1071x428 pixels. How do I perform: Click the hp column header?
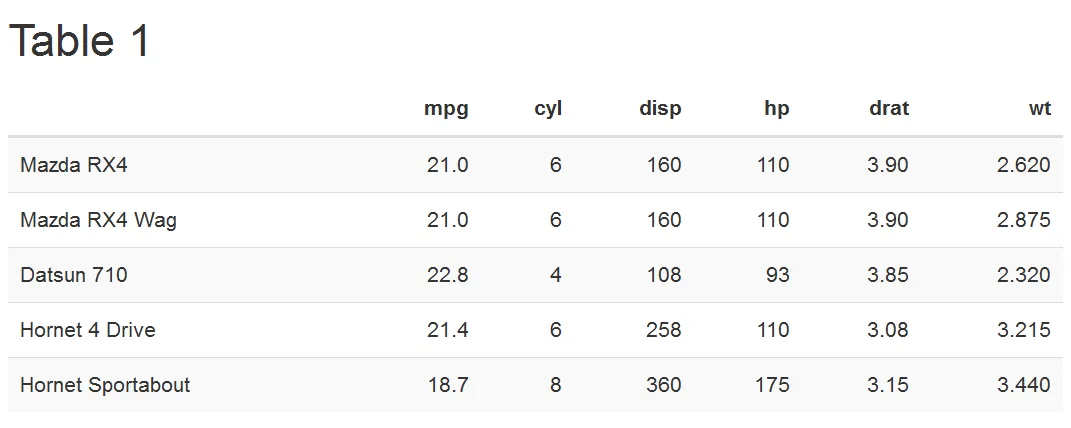point(777,109)
